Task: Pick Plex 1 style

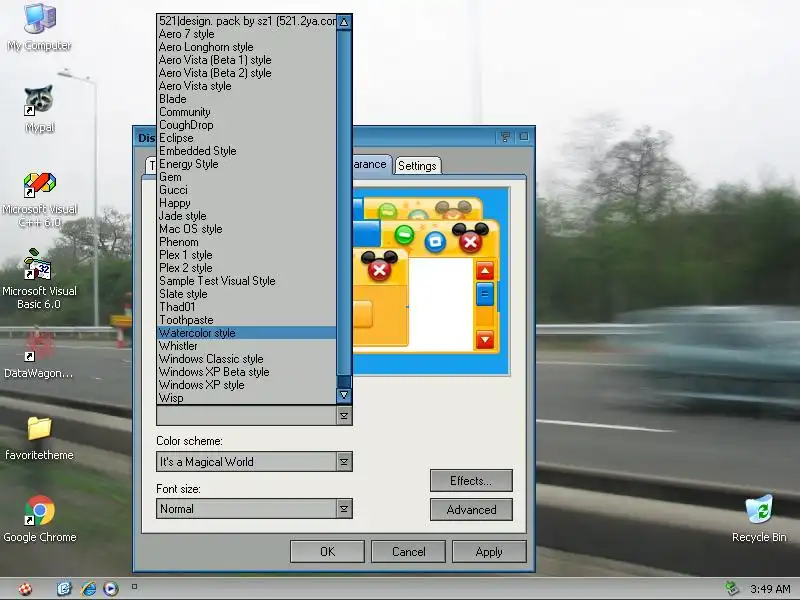Action: [x=247, y=255]
